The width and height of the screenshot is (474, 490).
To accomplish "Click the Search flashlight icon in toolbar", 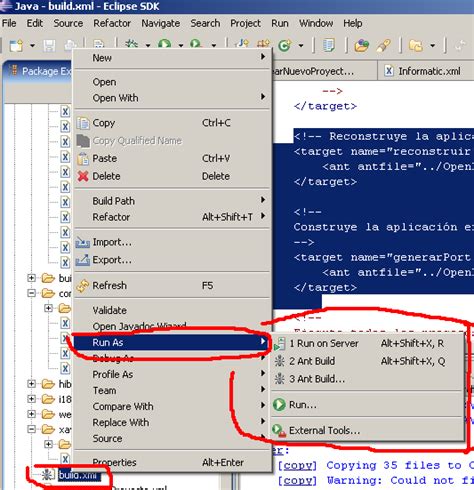I will pyautogui.click(x=384, y=45).
